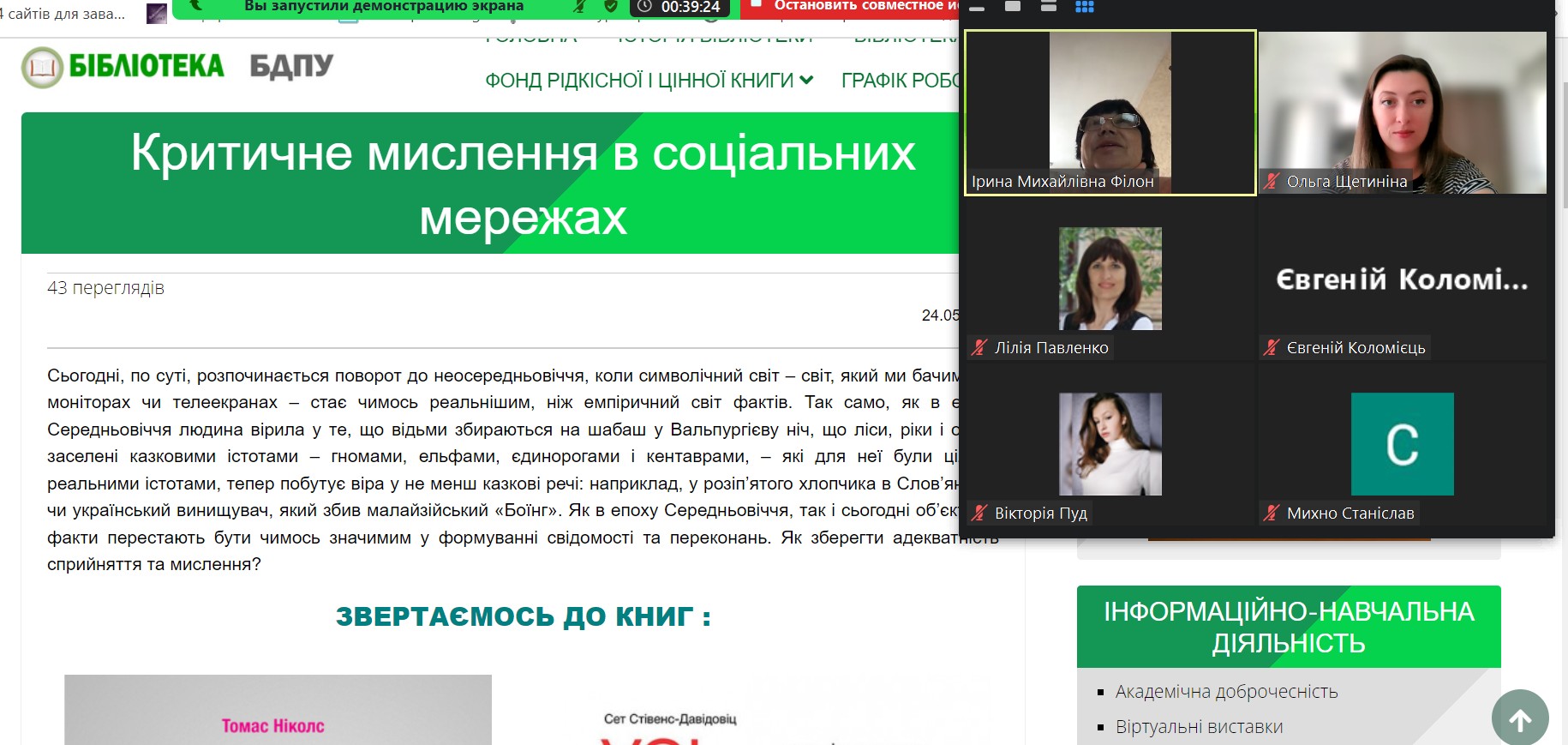Select the Євгеній Коломієць participant tile

coord(1402,279)
